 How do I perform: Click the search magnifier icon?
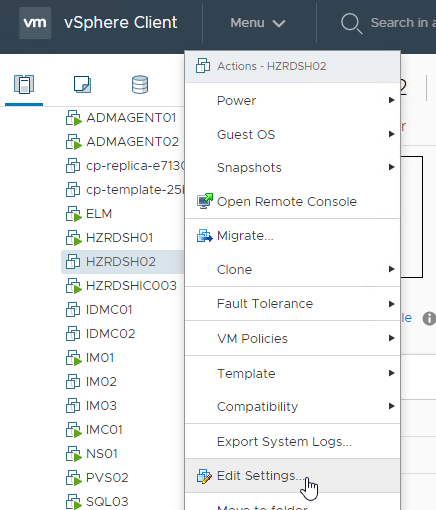coord(351,23)
